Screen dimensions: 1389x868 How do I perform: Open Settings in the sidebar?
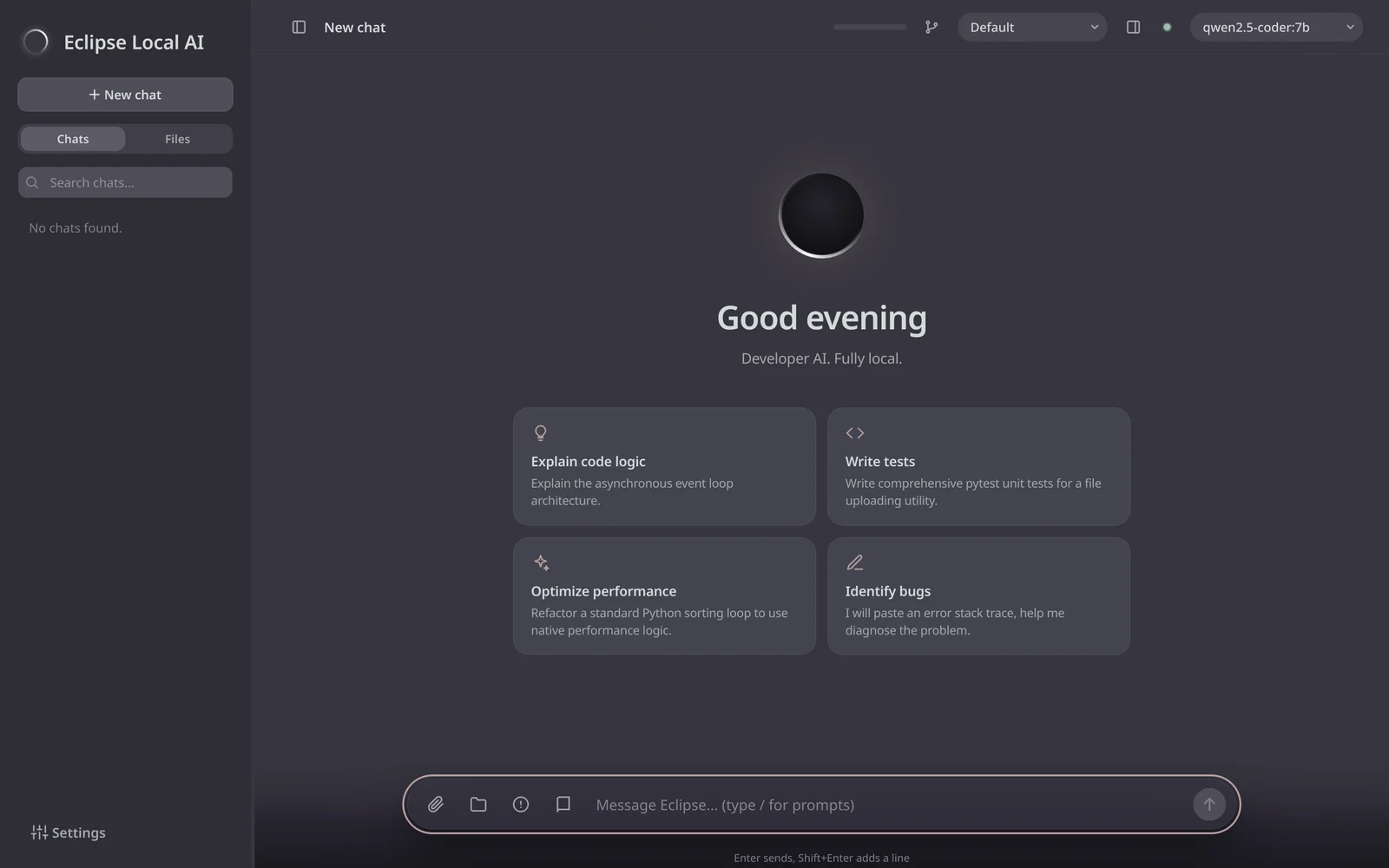pos(69,832)
